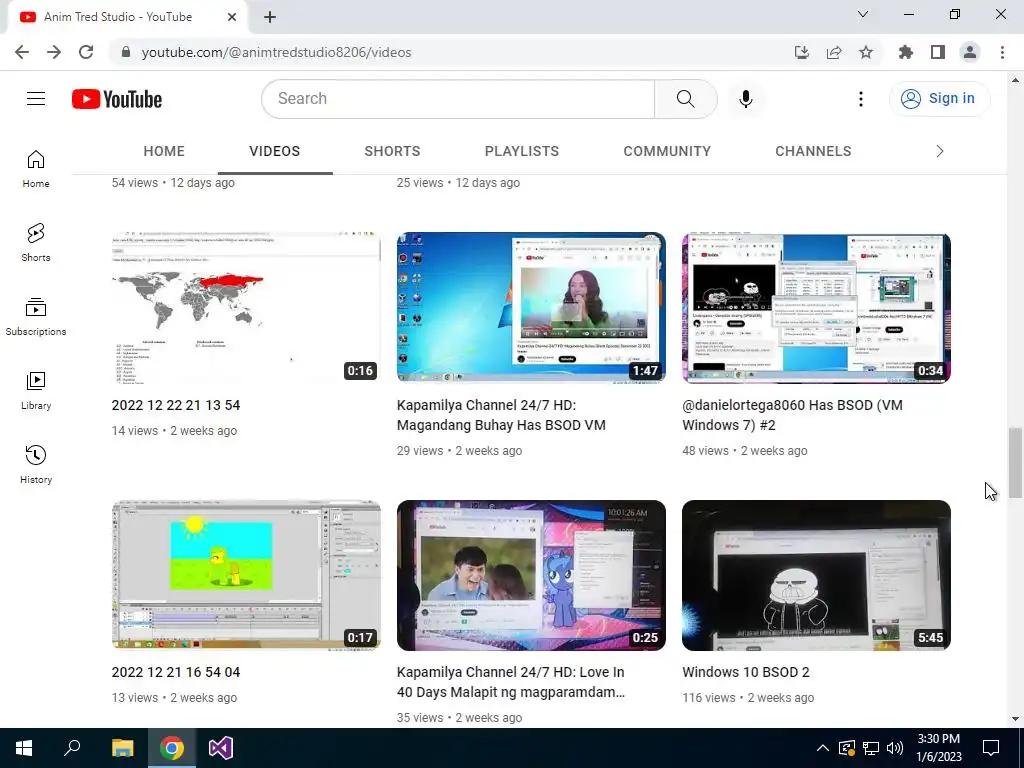Show more channel tabs with right chevron
The image size is (1024, 768).
(x=940, y=152)
